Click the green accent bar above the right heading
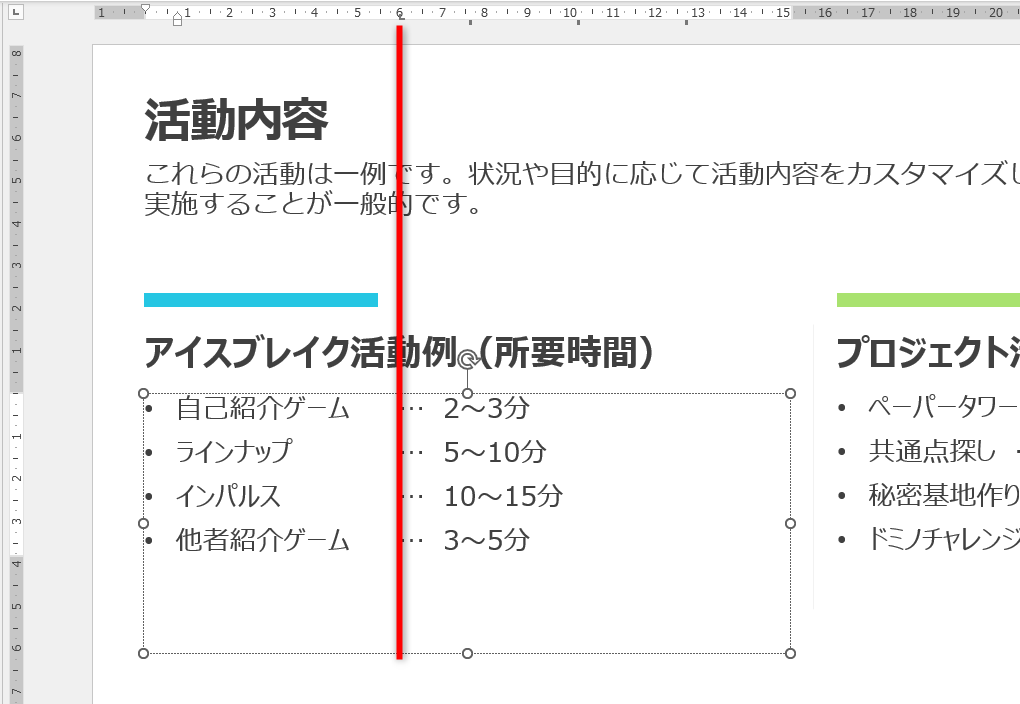1020x704 pixels. [928, 298]
